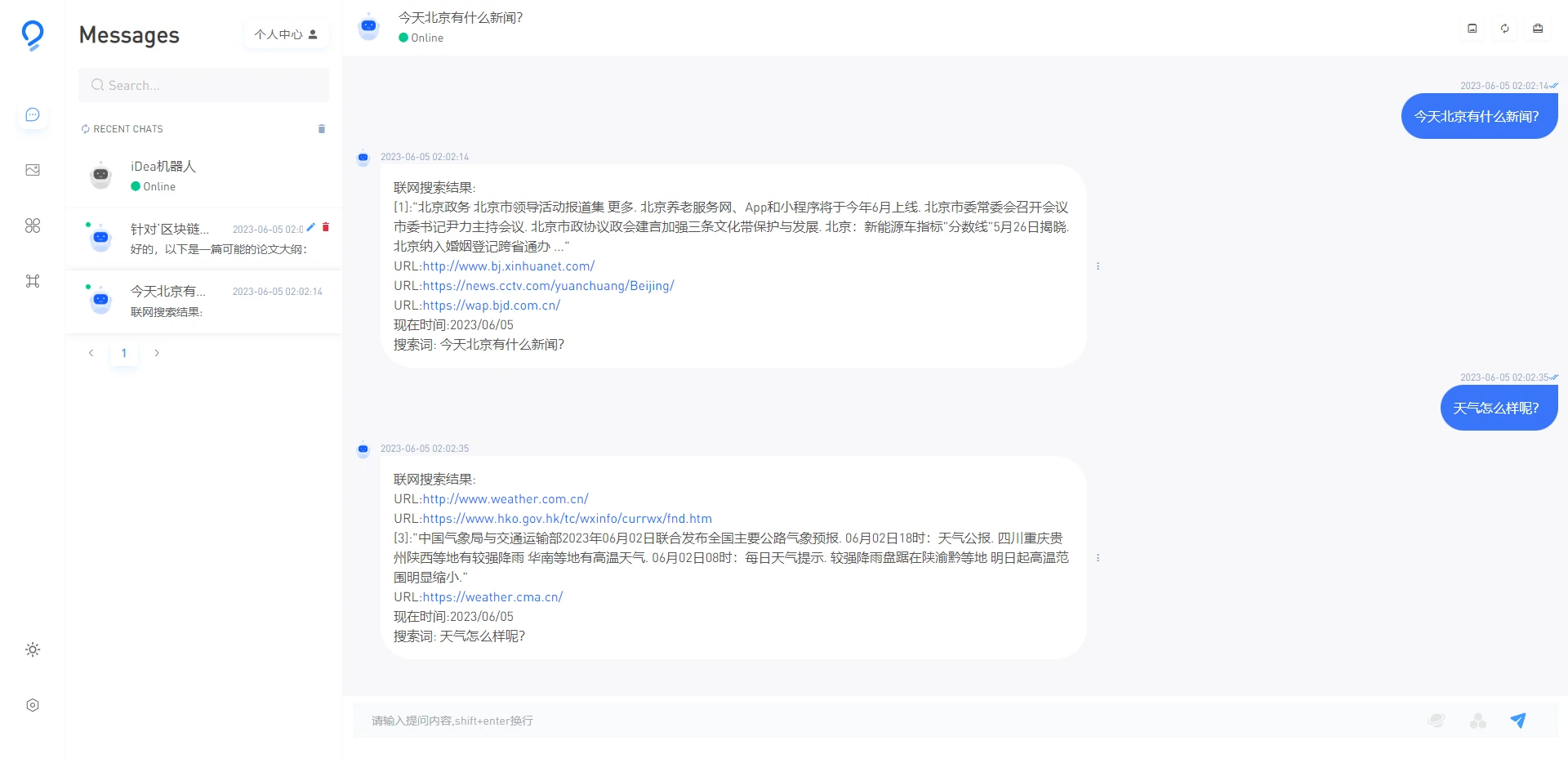Open the three-dot menu beside the weather reply
The height and width of the screenshot is (759, 1568).
1098,558
